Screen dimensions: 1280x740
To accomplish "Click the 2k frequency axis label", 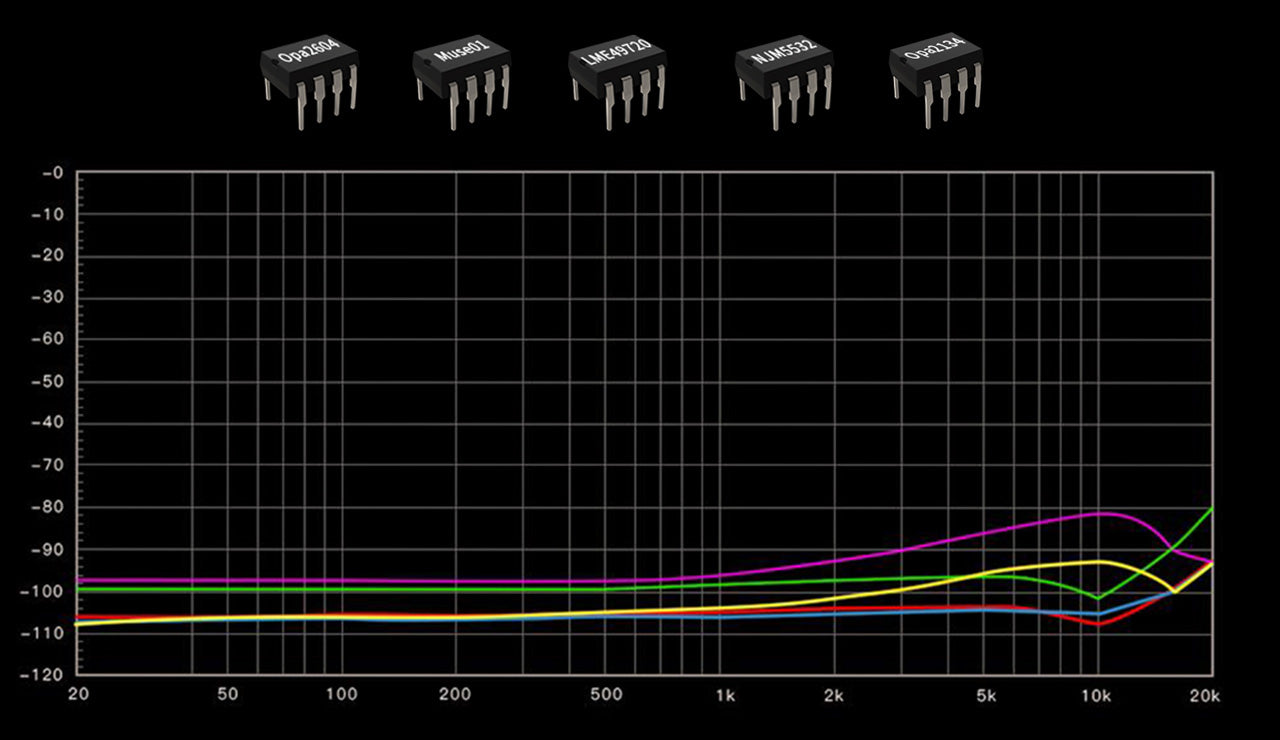I will pyautogui.click(x=834, y=695).
